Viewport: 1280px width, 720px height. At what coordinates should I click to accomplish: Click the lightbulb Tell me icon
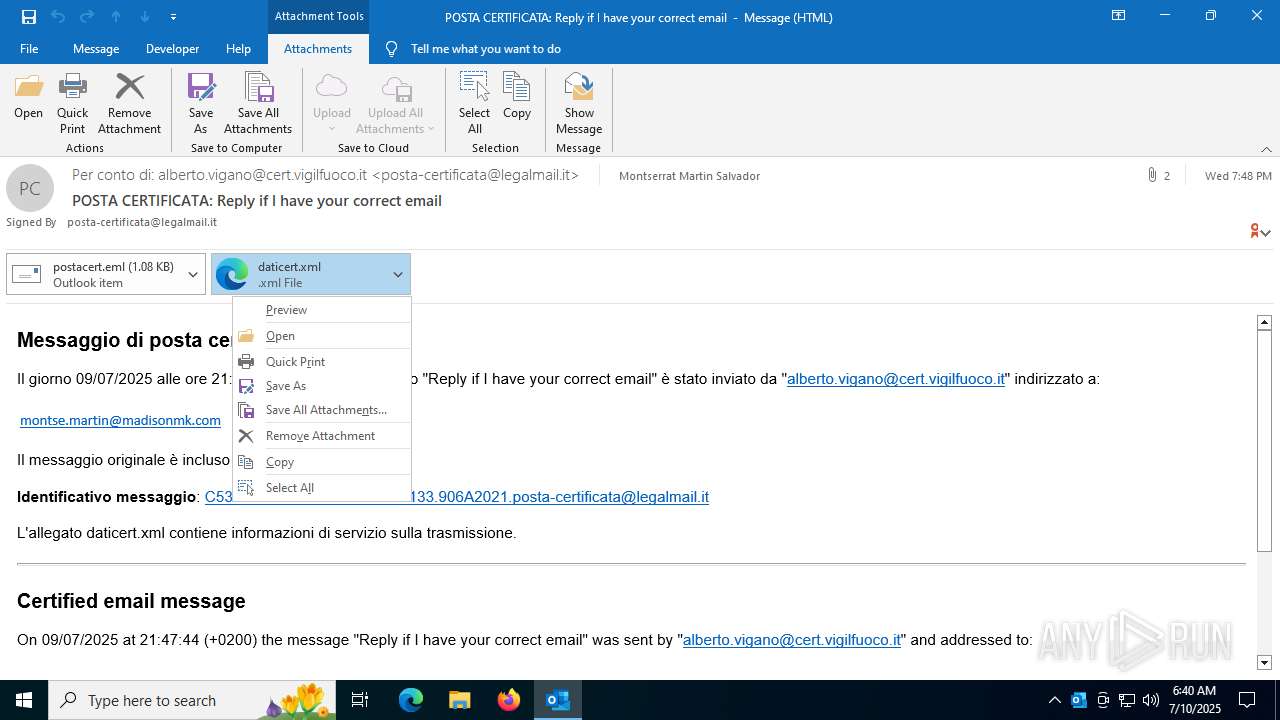tap(392, 49)
